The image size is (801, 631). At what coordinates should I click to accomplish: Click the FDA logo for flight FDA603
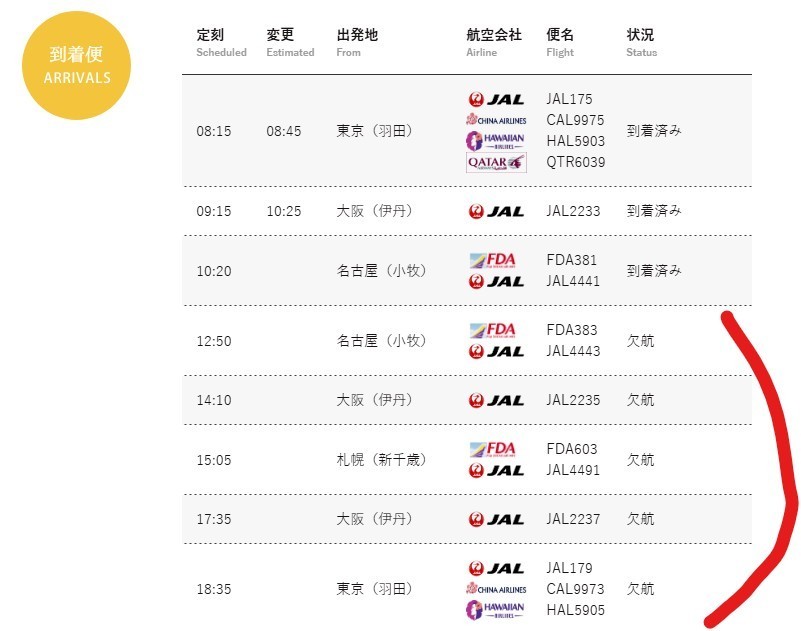tap(492, 450)
